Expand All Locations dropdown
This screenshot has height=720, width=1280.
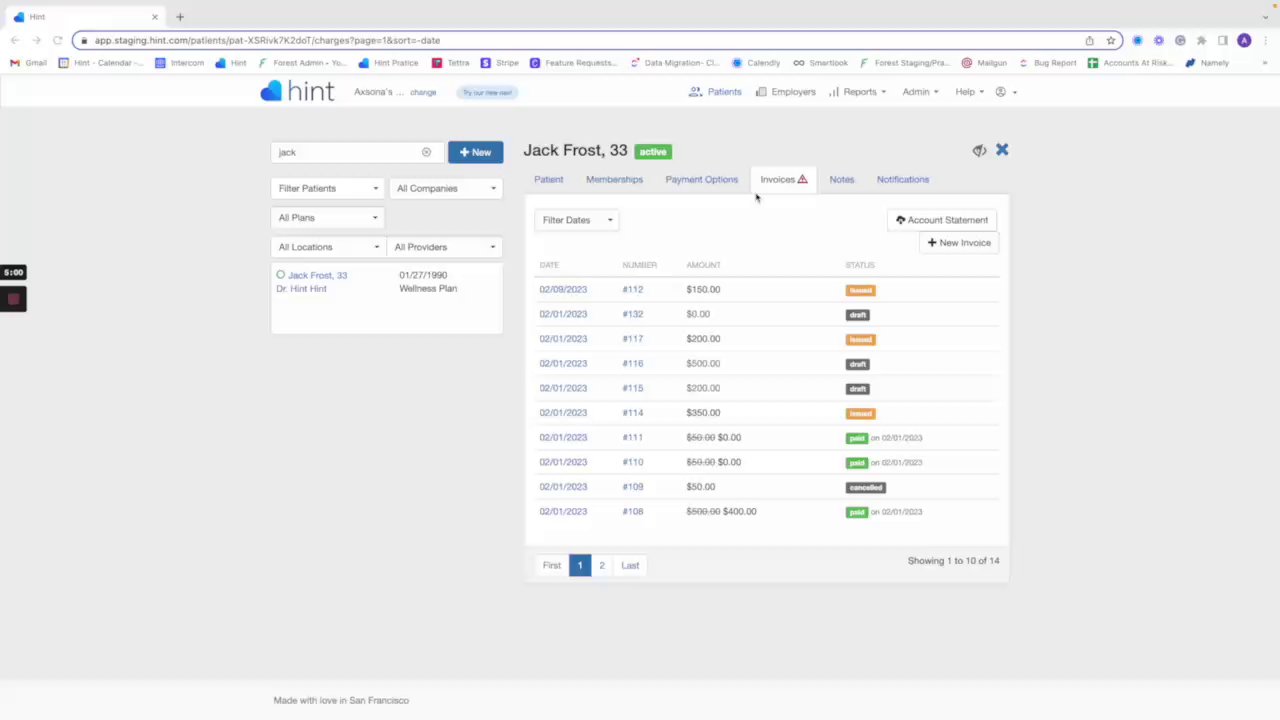(x=328, y=247)
